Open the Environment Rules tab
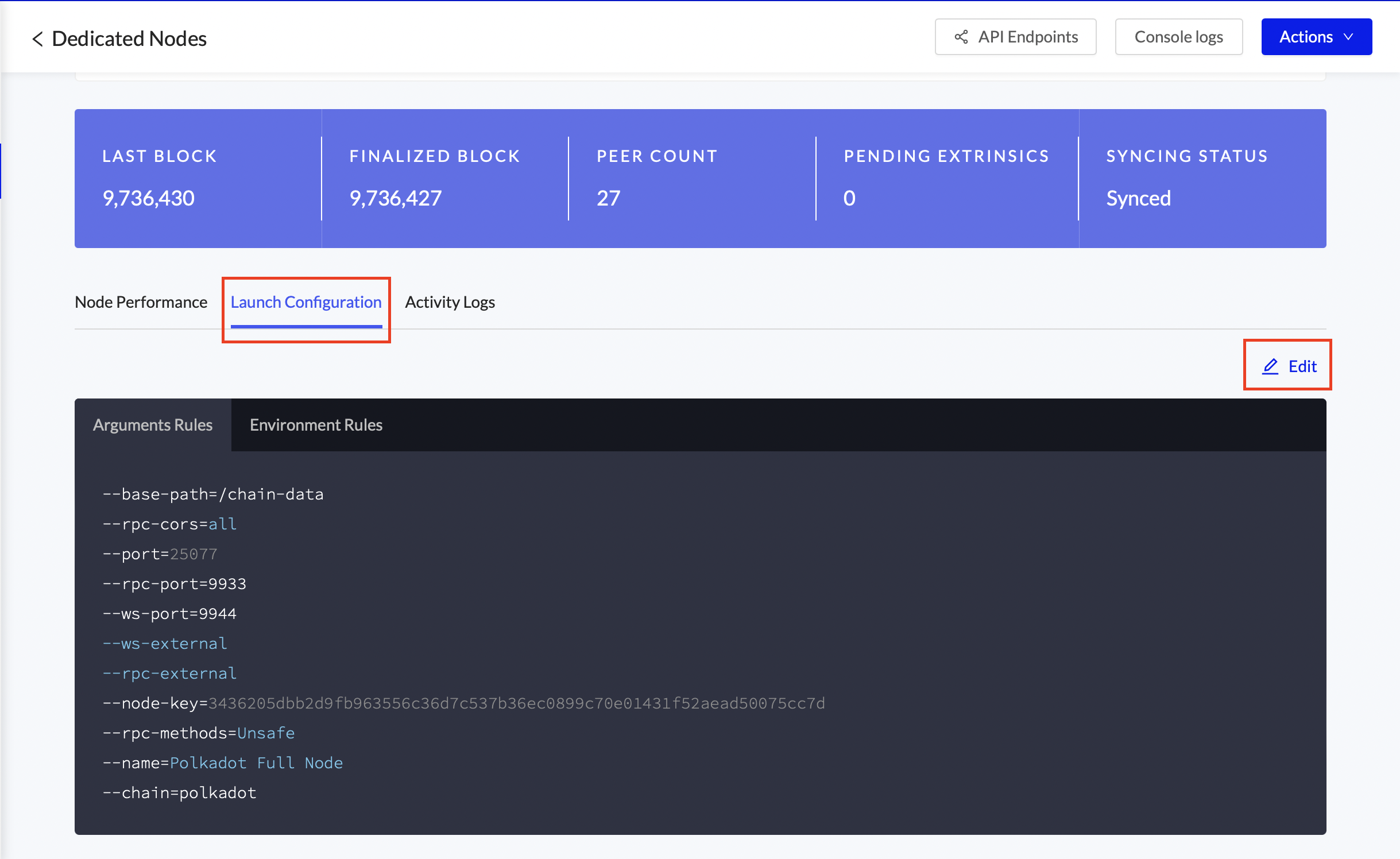Viewport: 1400px width, 859px height. (x=316, y=425)
